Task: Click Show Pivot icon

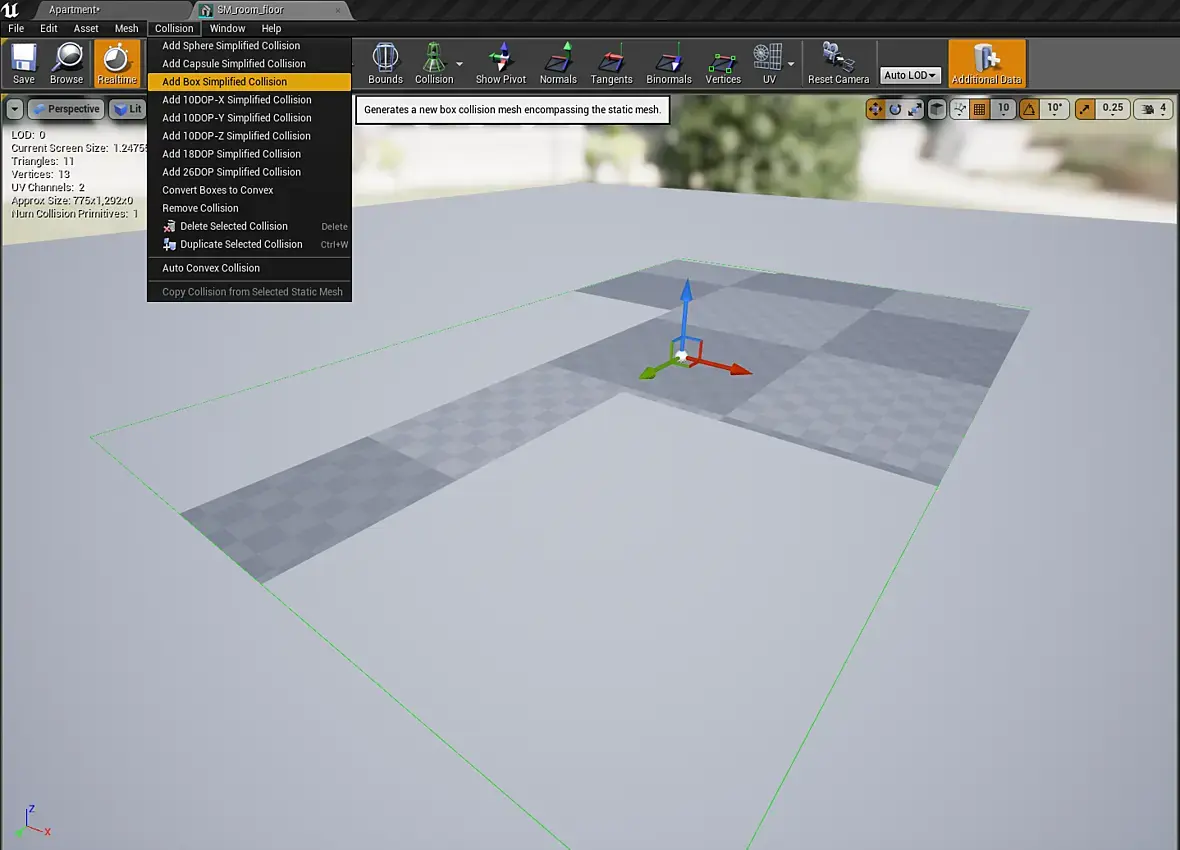Action: tap(500, 63)
